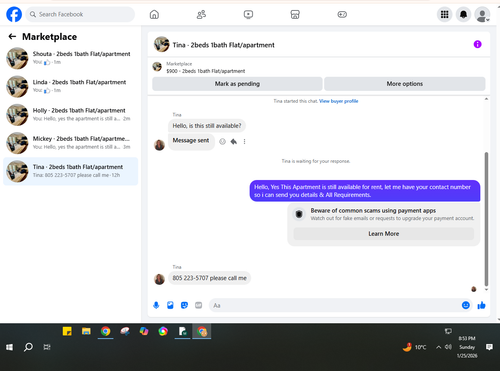Screen dimensions: 500x371
Task: Click 'Hello, is this still available?' message
Action: (x=207, y=126)
